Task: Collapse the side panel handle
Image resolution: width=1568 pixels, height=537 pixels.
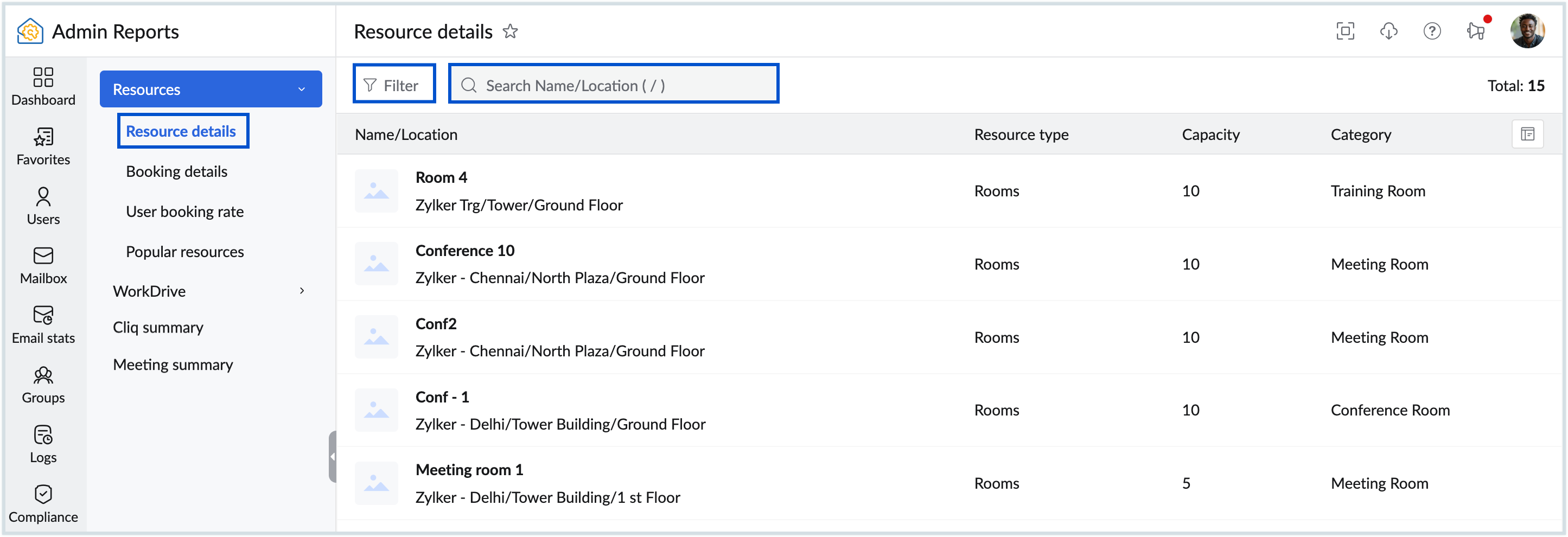Action: (x=333, y=456)
